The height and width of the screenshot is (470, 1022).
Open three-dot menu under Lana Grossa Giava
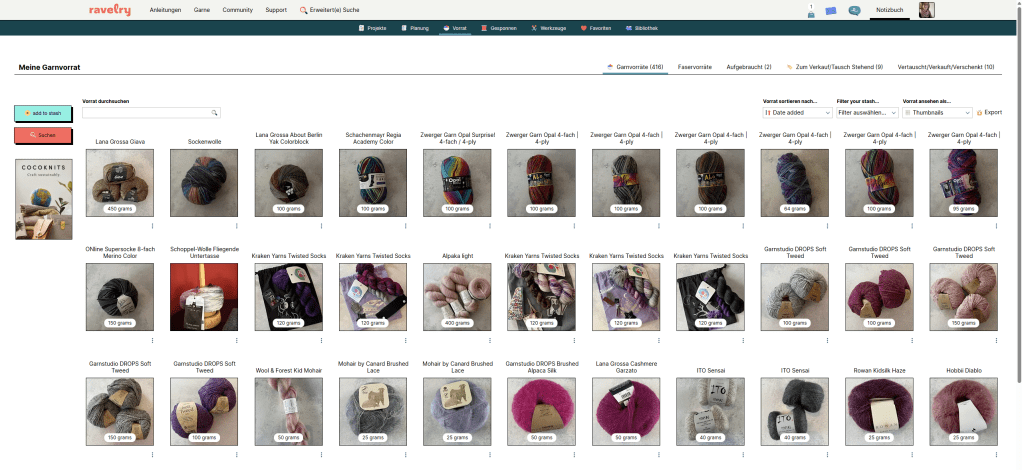pos(152,222)
